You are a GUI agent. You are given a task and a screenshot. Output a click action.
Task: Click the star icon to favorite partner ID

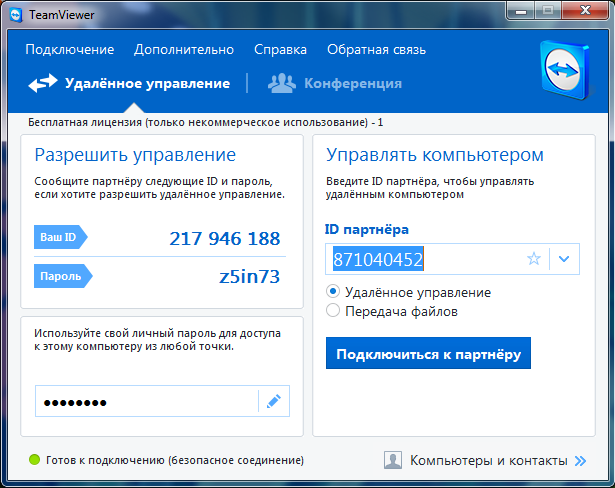point(534,259)
